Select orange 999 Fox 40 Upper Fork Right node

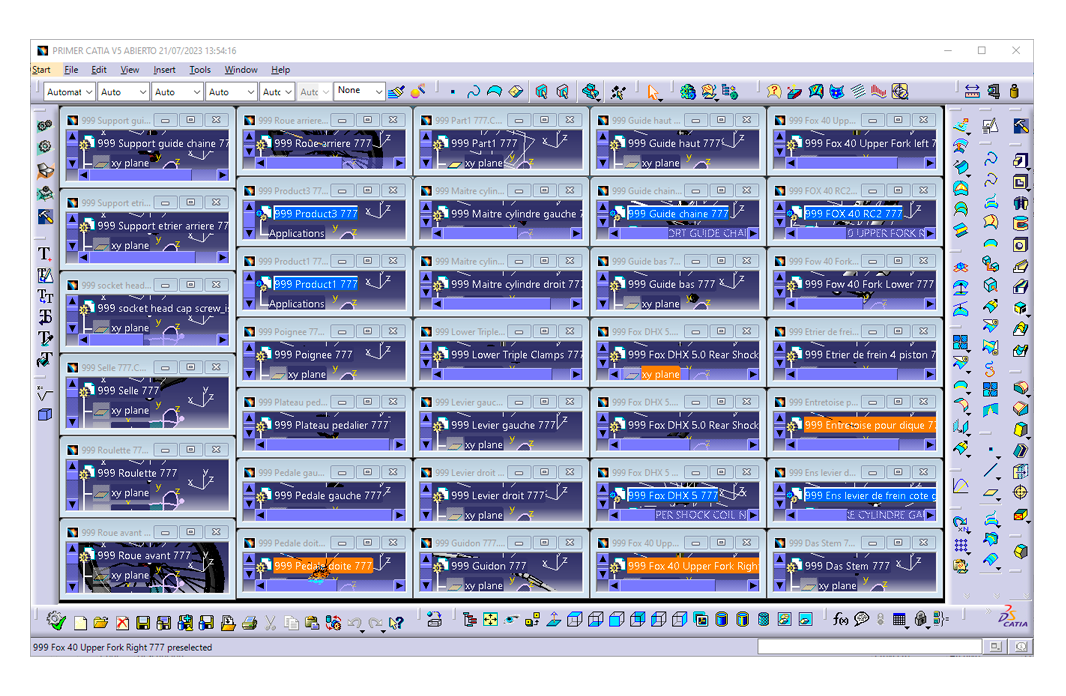pyautogui.click(x=693, y=566)
